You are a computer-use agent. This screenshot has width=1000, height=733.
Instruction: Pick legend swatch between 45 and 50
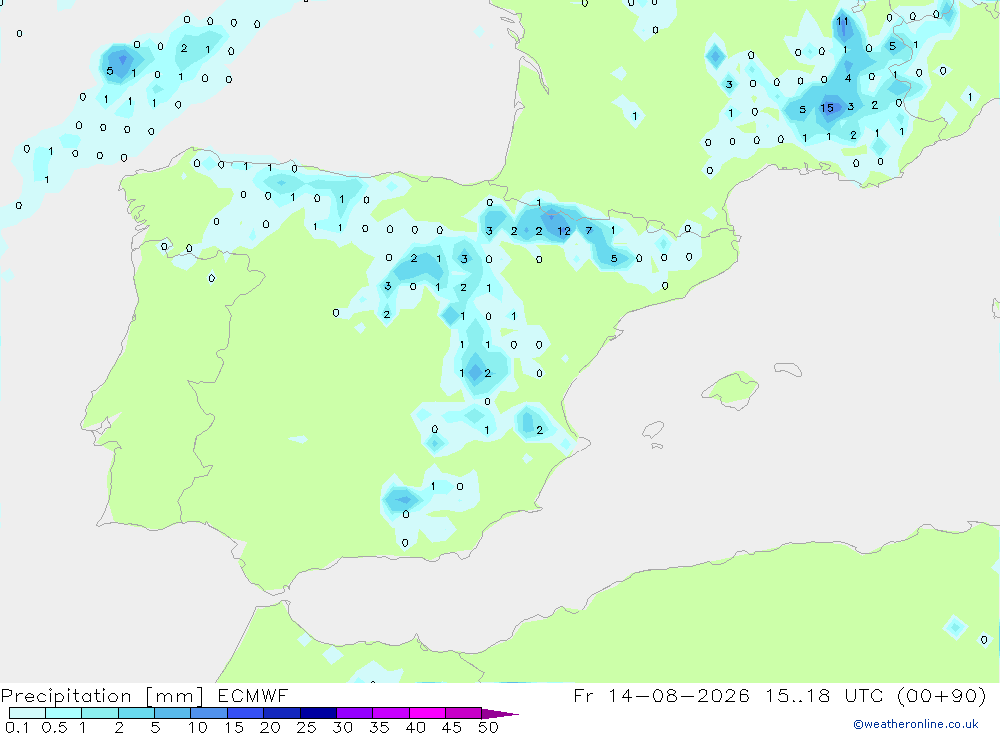(x=463, y=713)
